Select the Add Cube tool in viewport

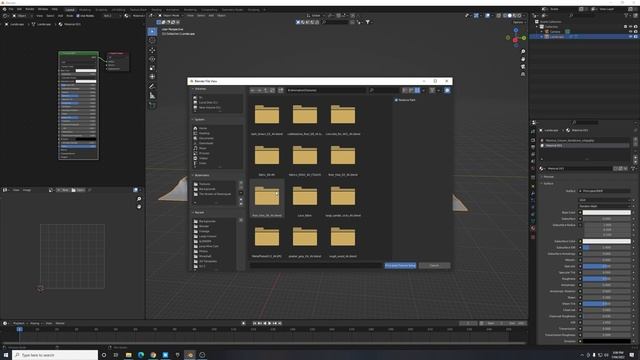tap(152, 105)
